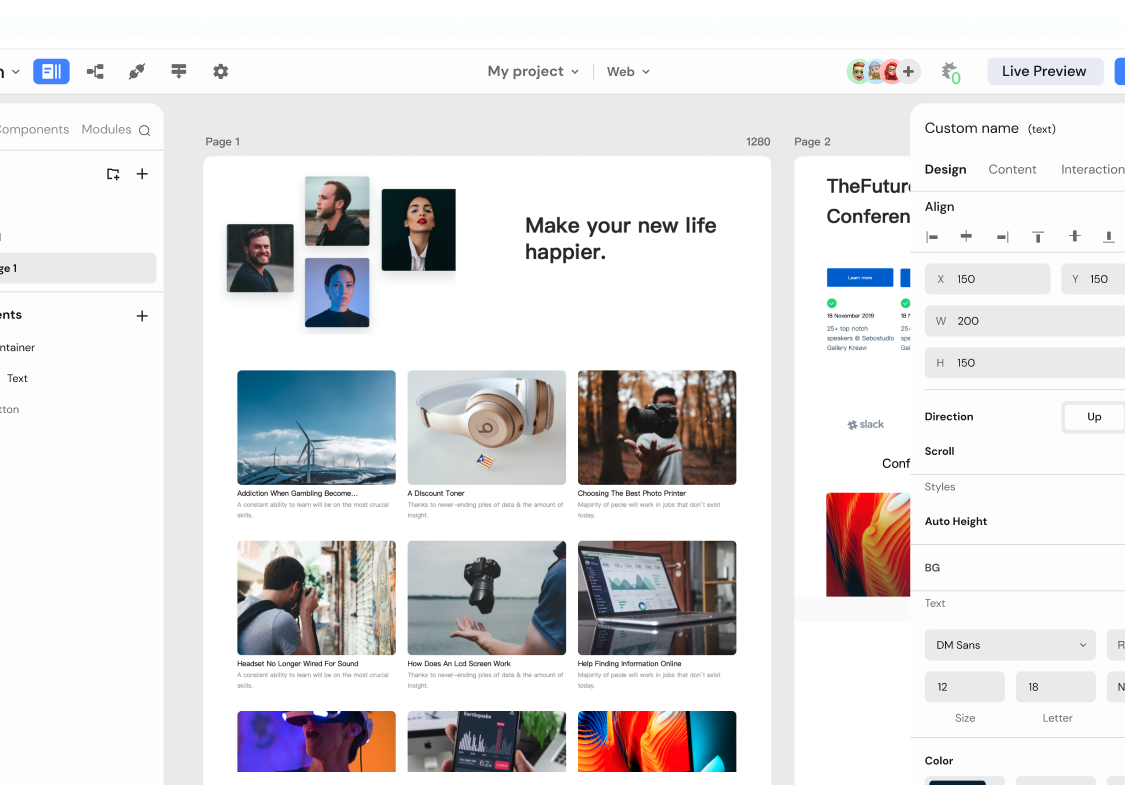1125x785 pixels.
Task: Select the Up direction option
Action: (1094, 416)
